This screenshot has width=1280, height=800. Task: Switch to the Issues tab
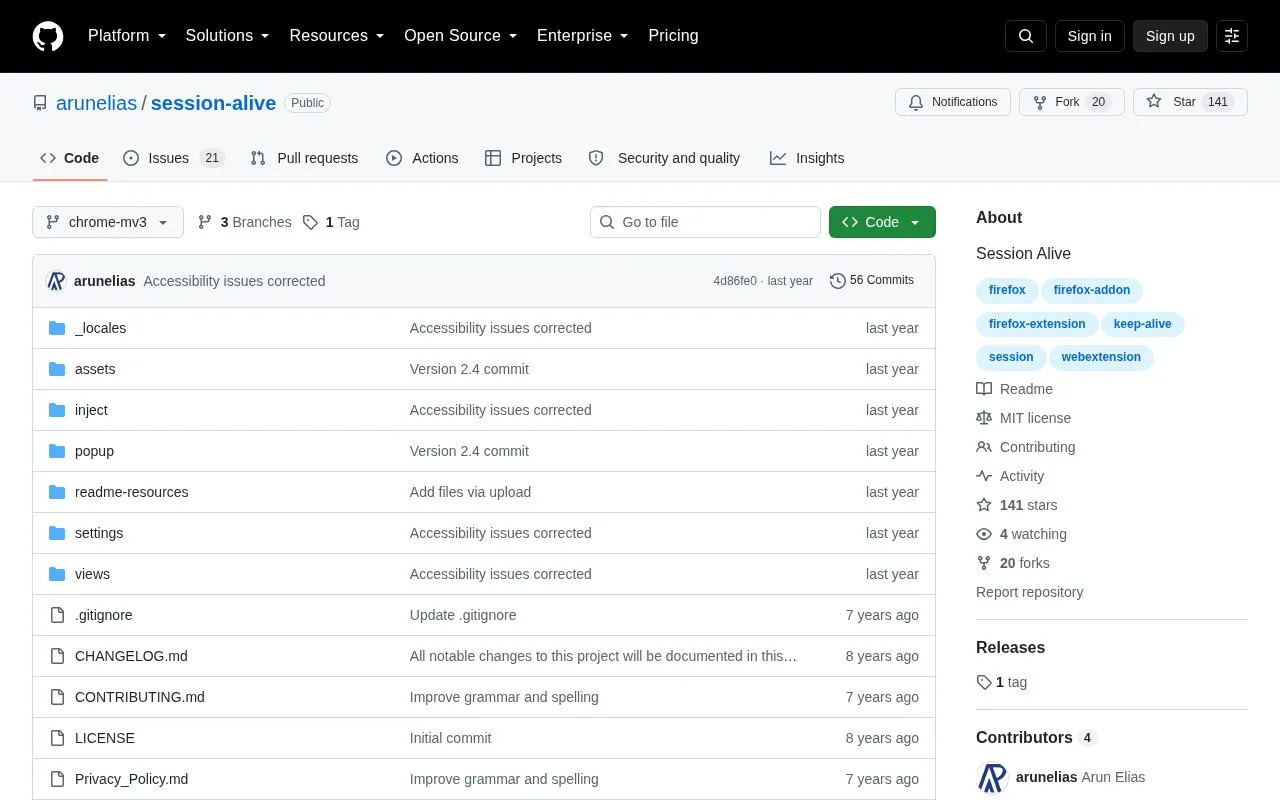tap(174, 158)
